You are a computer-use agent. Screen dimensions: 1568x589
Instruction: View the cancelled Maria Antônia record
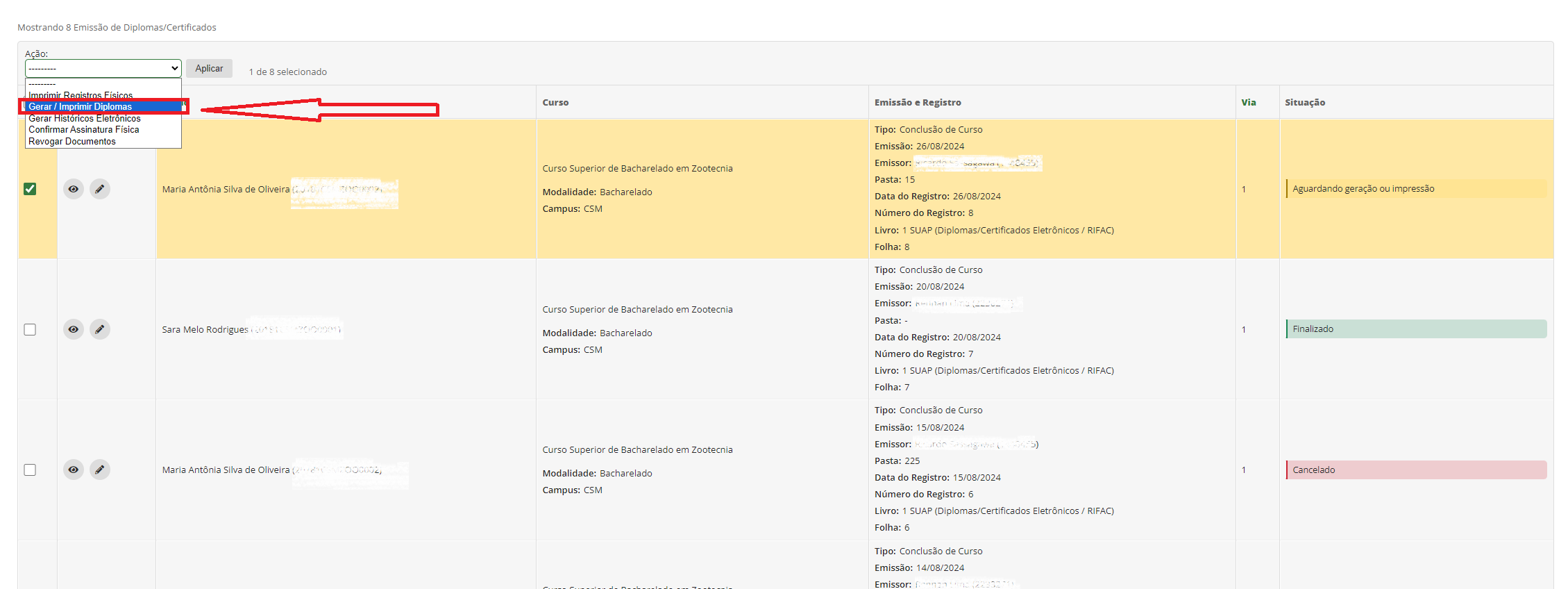pos(74,470)
